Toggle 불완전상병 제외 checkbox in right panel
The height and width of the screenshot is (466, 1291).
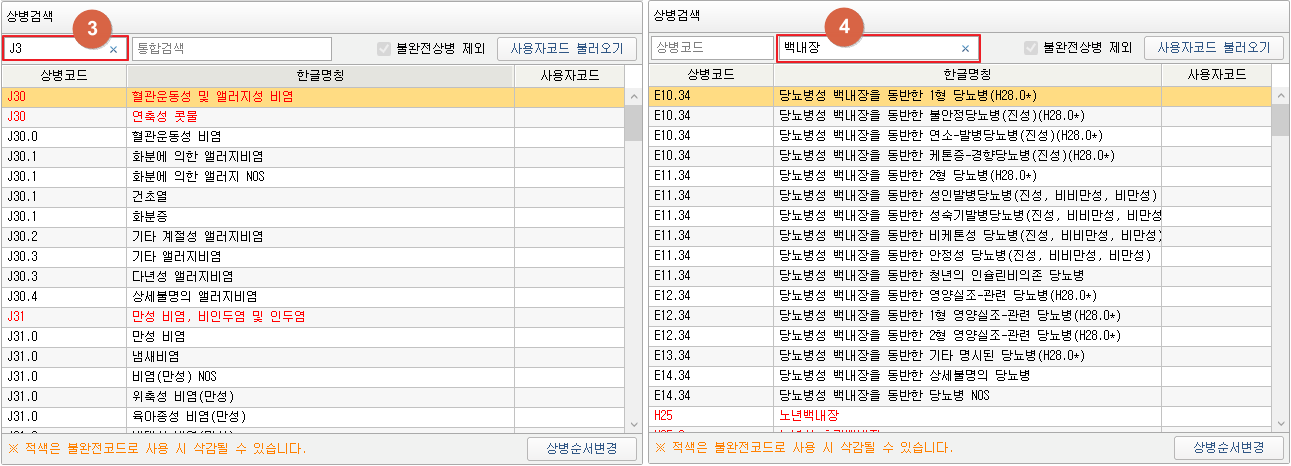click(x=1031, y=48)
